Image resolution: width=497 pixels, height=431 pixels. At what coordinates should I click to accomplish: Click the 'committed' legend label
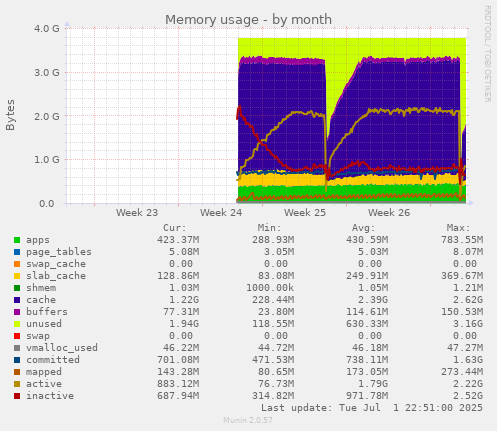tap(53, 360)
